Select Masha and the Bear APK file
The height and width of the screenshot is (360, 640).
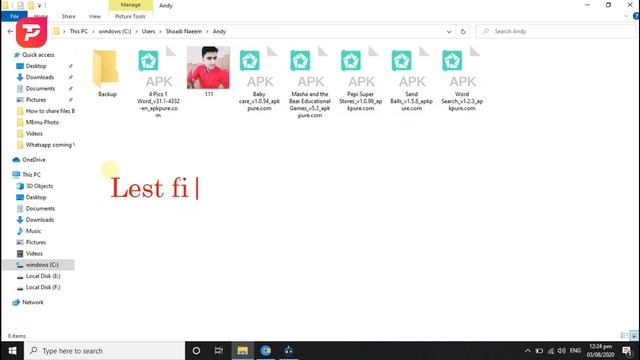tap(310, 82)
